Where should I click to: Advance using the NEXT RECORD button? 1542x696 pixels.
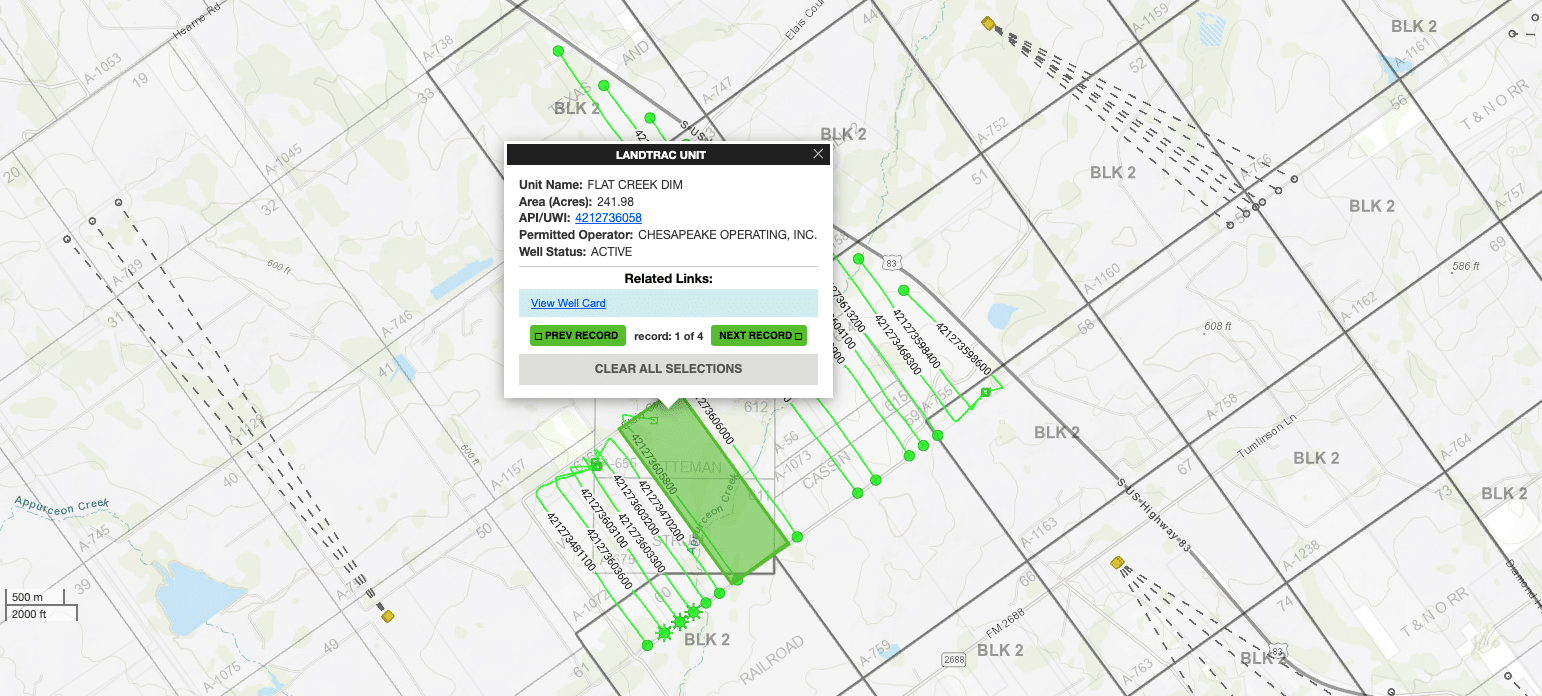(x=759, y=336)
